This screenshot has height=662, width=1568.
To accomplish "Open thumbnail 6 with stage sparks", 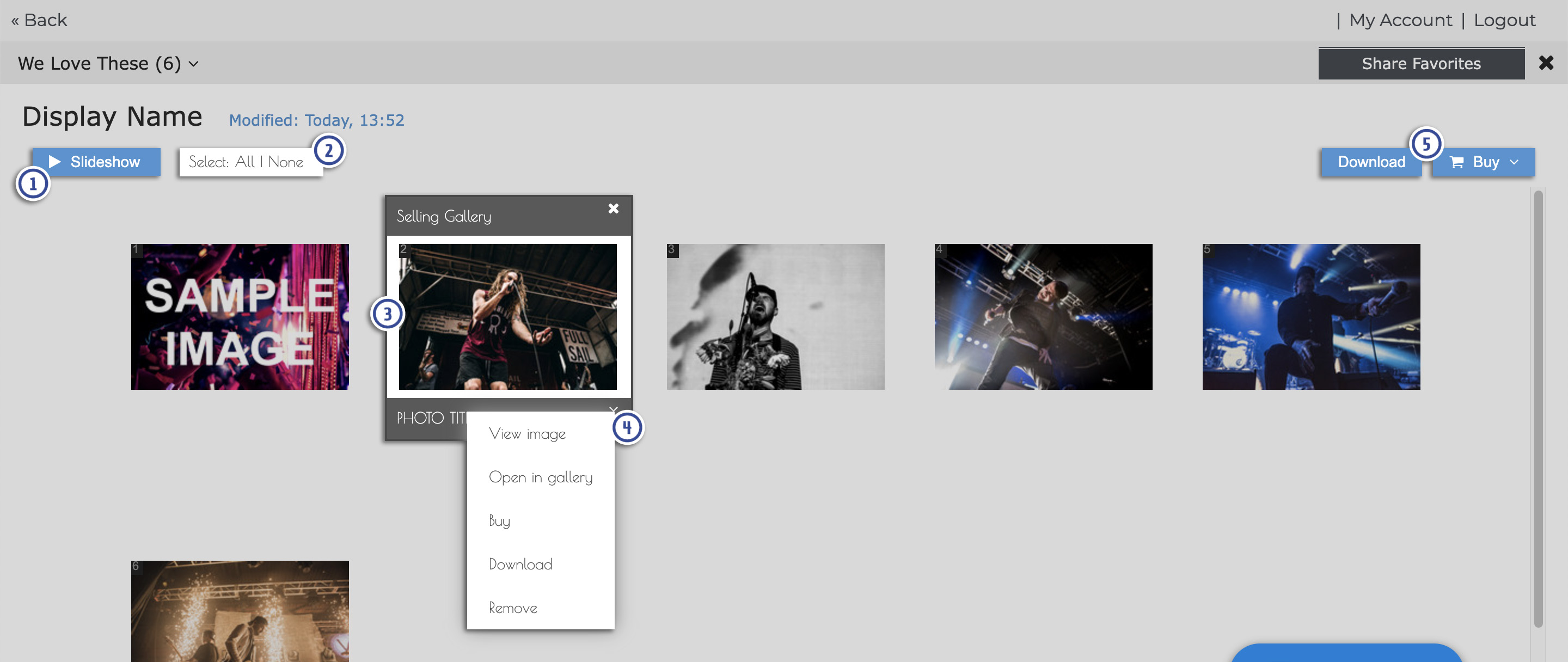I will 240,611.
